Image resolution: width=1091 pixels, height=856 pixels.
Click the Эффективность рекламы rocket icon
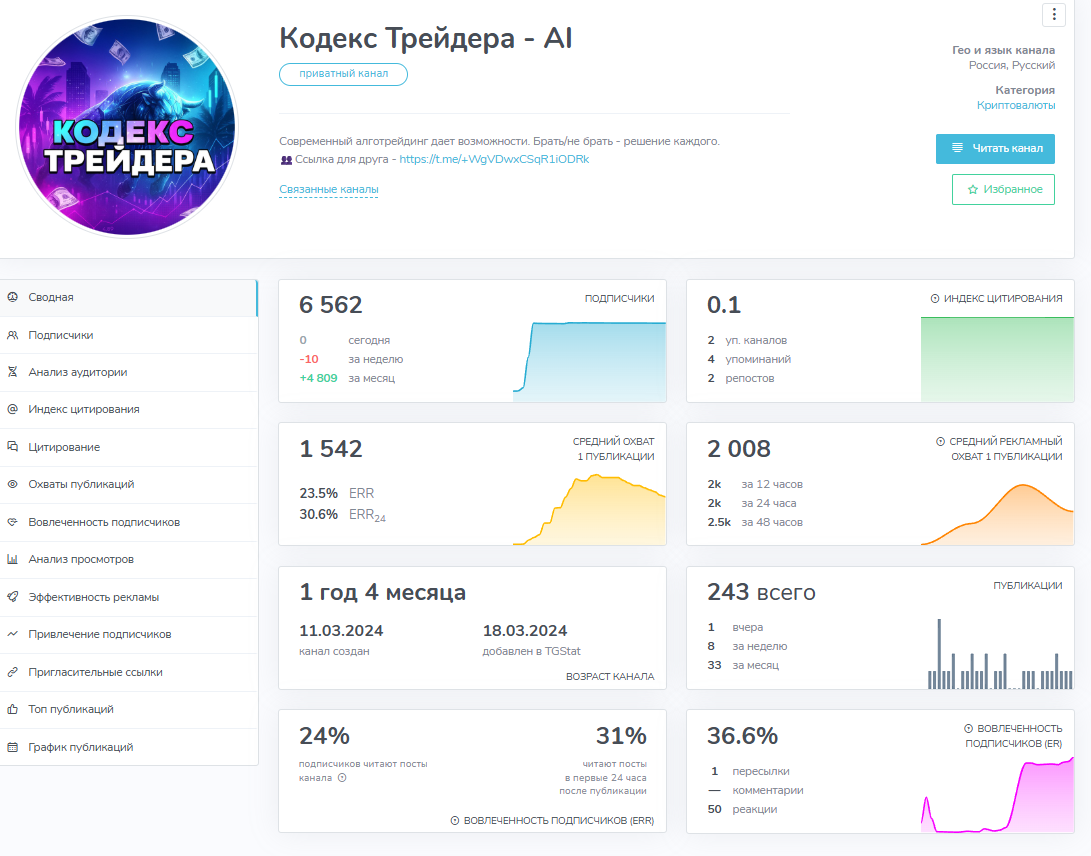point(13,597)
